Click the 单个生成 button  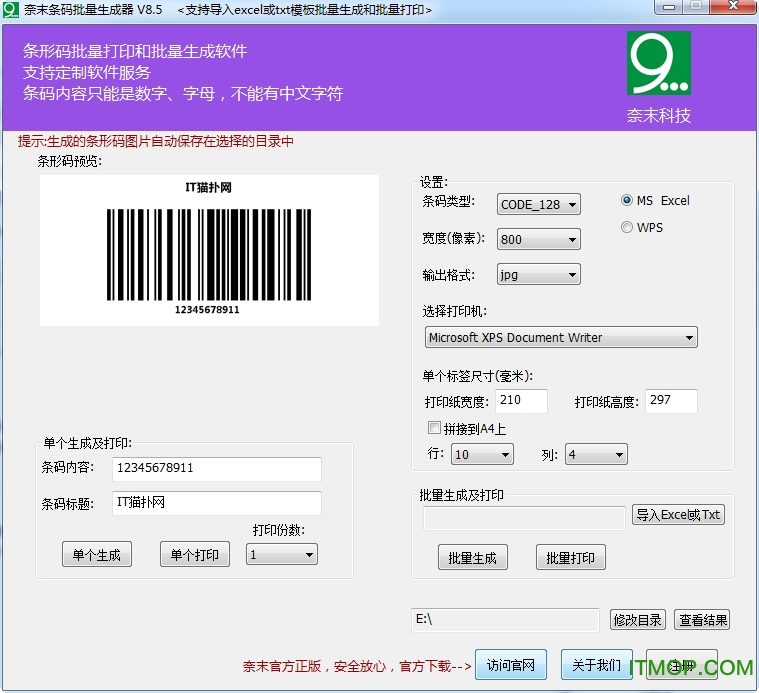pyautogui.click(x=97, y=555)
